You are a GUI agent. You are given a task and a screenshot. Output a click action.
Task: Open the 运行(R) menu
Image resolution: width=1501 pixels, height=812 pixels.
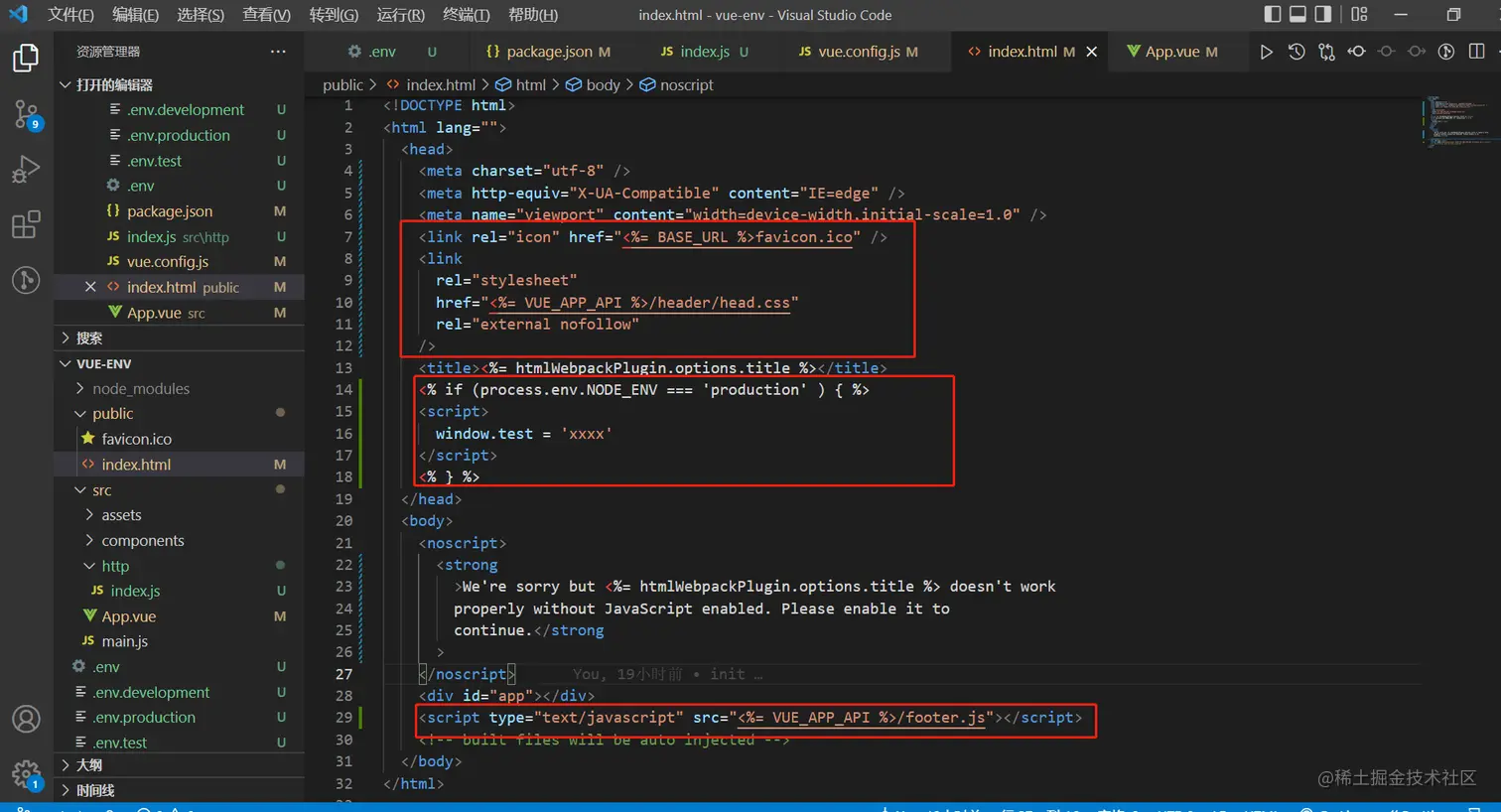pos(400,15)
